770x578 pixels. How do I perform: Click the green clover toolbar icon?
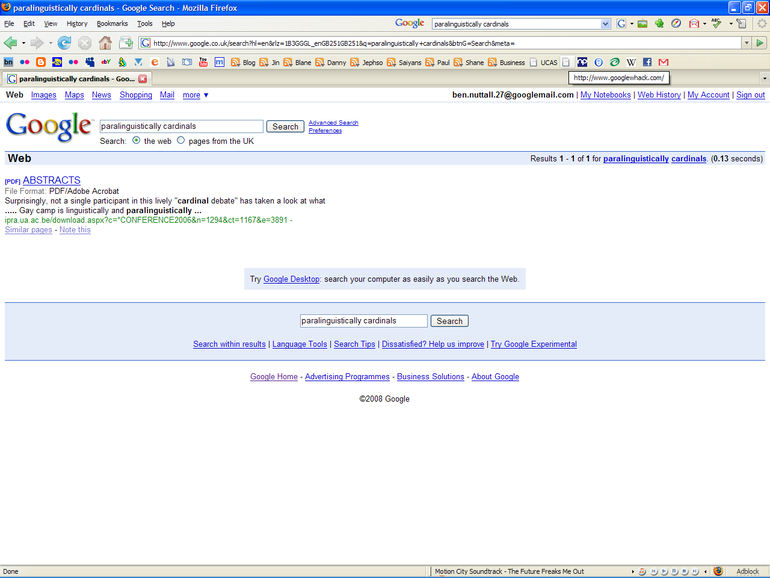[x=659, y=24]
